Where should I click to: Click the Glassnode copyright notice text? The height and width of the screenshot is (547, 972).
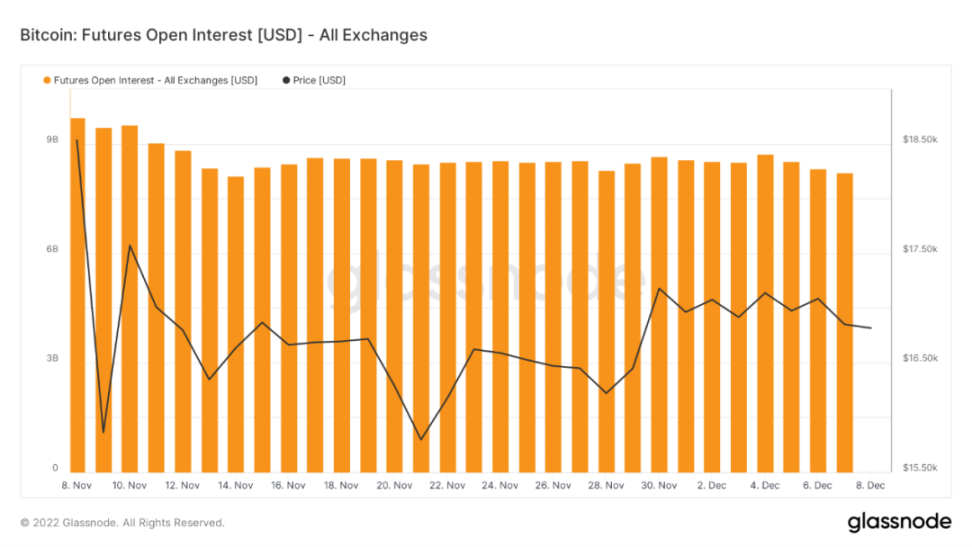point(122,523)
